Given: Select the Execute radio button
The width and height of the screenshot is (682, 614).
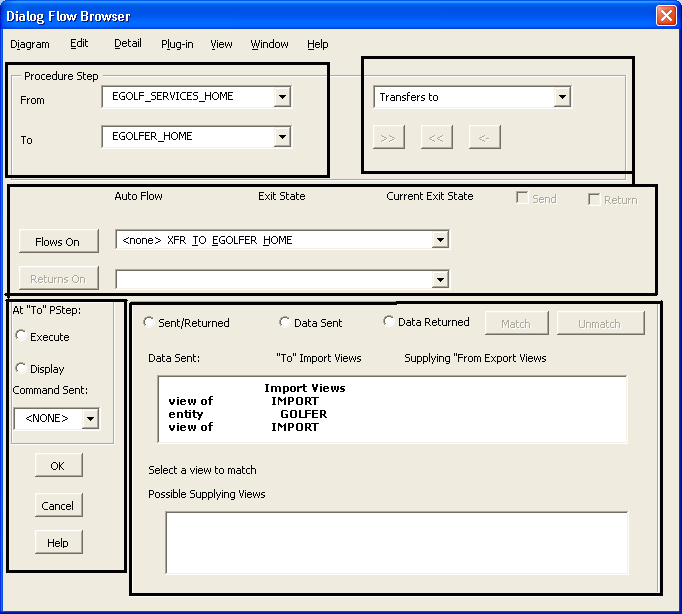Looking at the screenshot, I should [x=22, y=337].
